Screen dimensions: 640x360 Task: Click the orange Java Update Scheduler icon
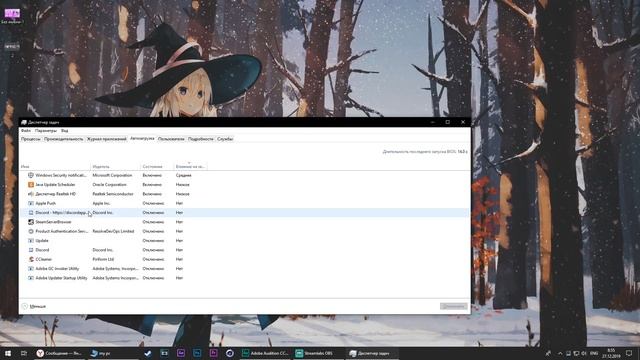tap(31, 184)
